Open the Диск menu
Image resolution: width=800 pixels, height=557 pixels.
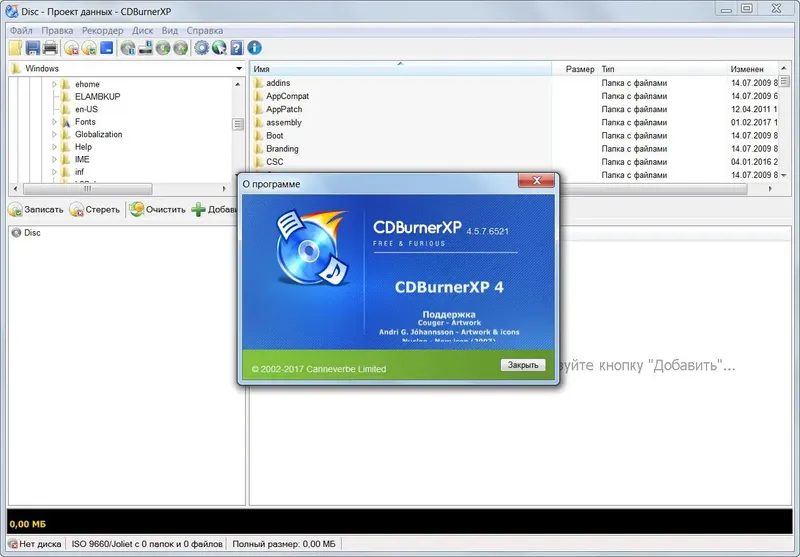[142, 31]
